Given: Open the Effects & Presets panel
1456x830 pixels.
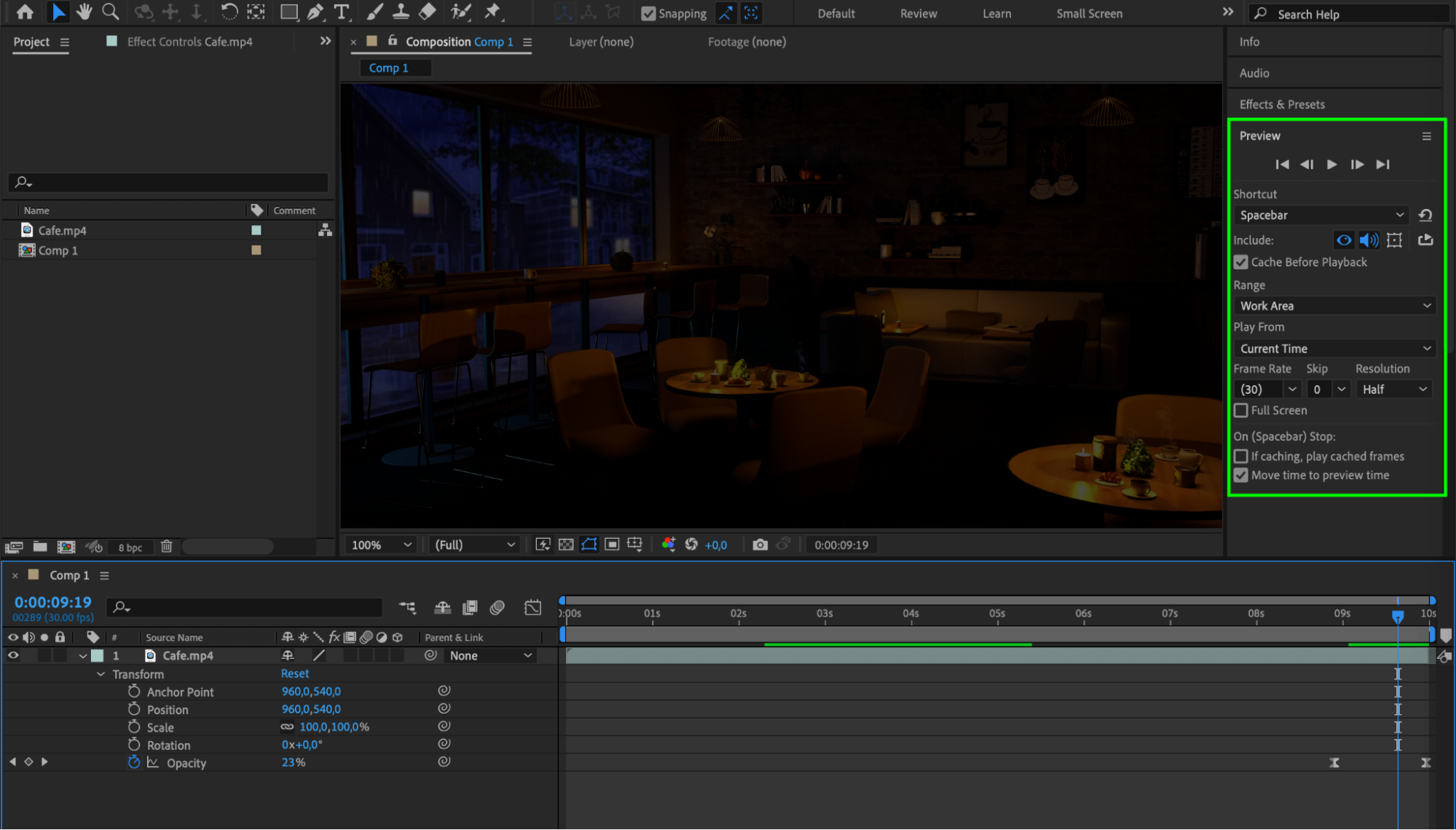Looking at the screenshot, I should pos(1281,104).
